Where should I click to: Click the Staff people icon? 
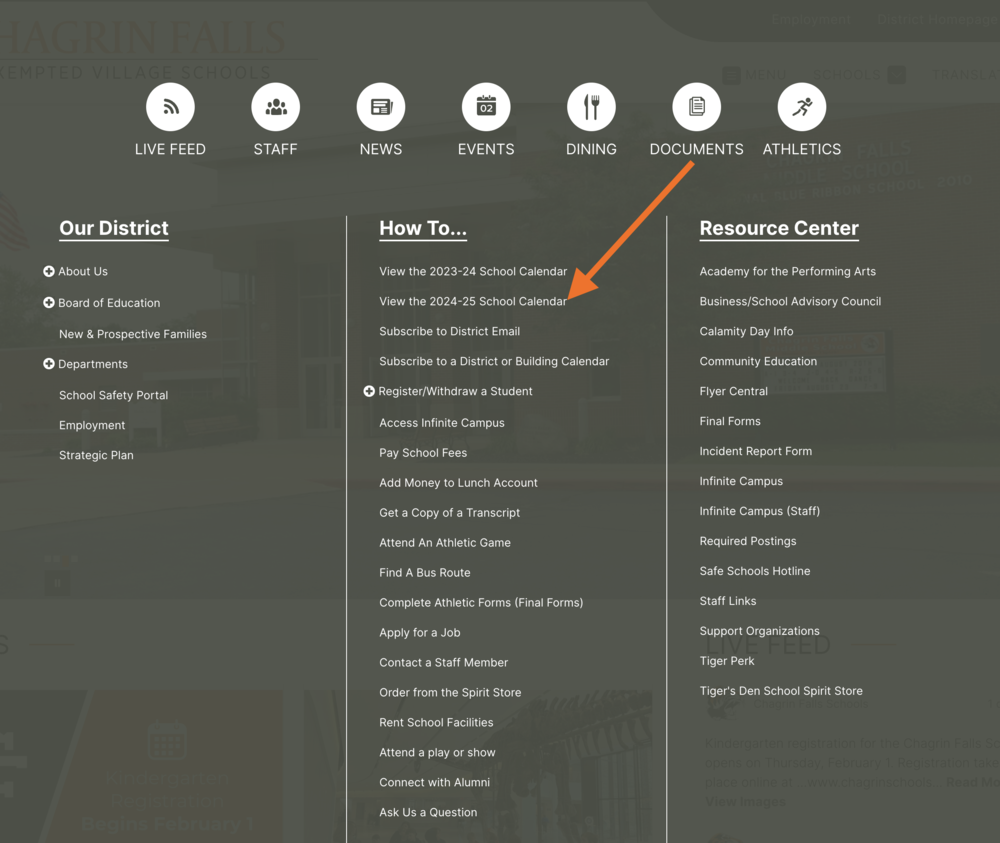275,107
